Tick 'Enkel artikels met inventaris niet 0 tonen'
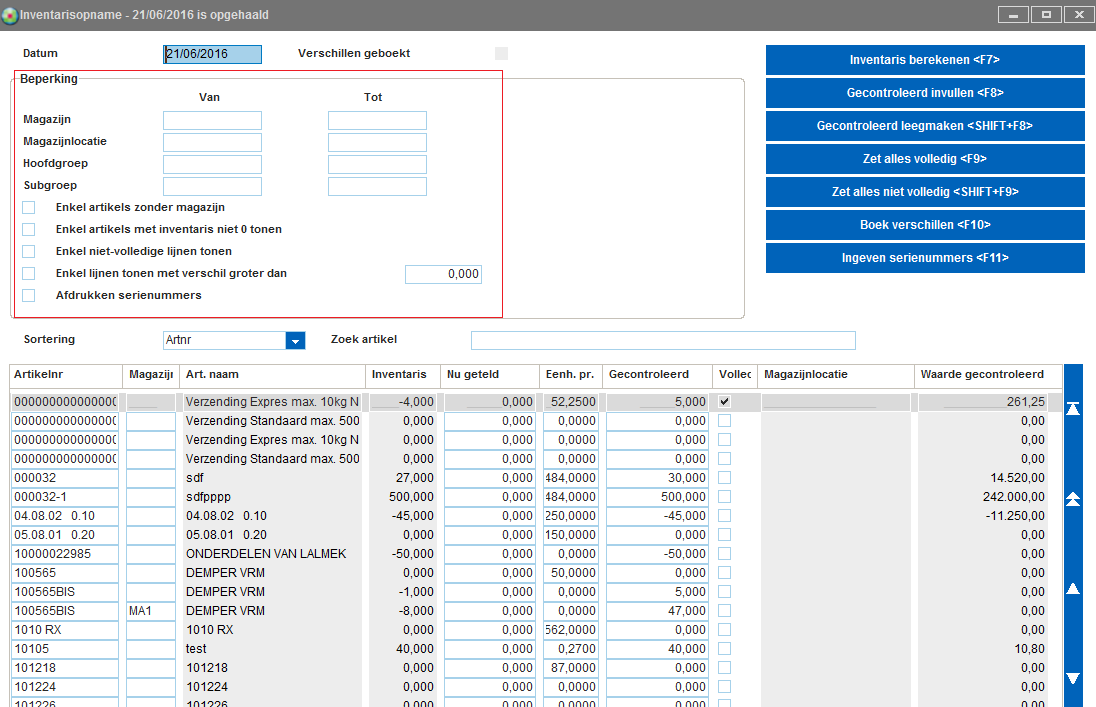Image resolution: width=1096 pixels, height=707 pixels. tap(29, 229)
